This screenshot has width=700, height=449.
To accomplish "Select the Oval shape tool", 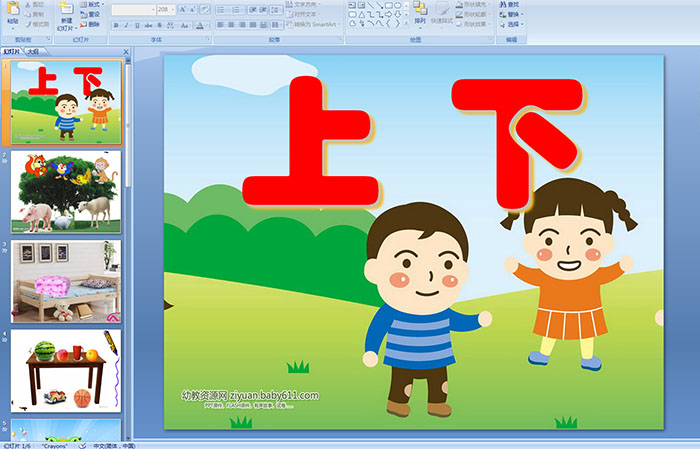I will 397,5.
